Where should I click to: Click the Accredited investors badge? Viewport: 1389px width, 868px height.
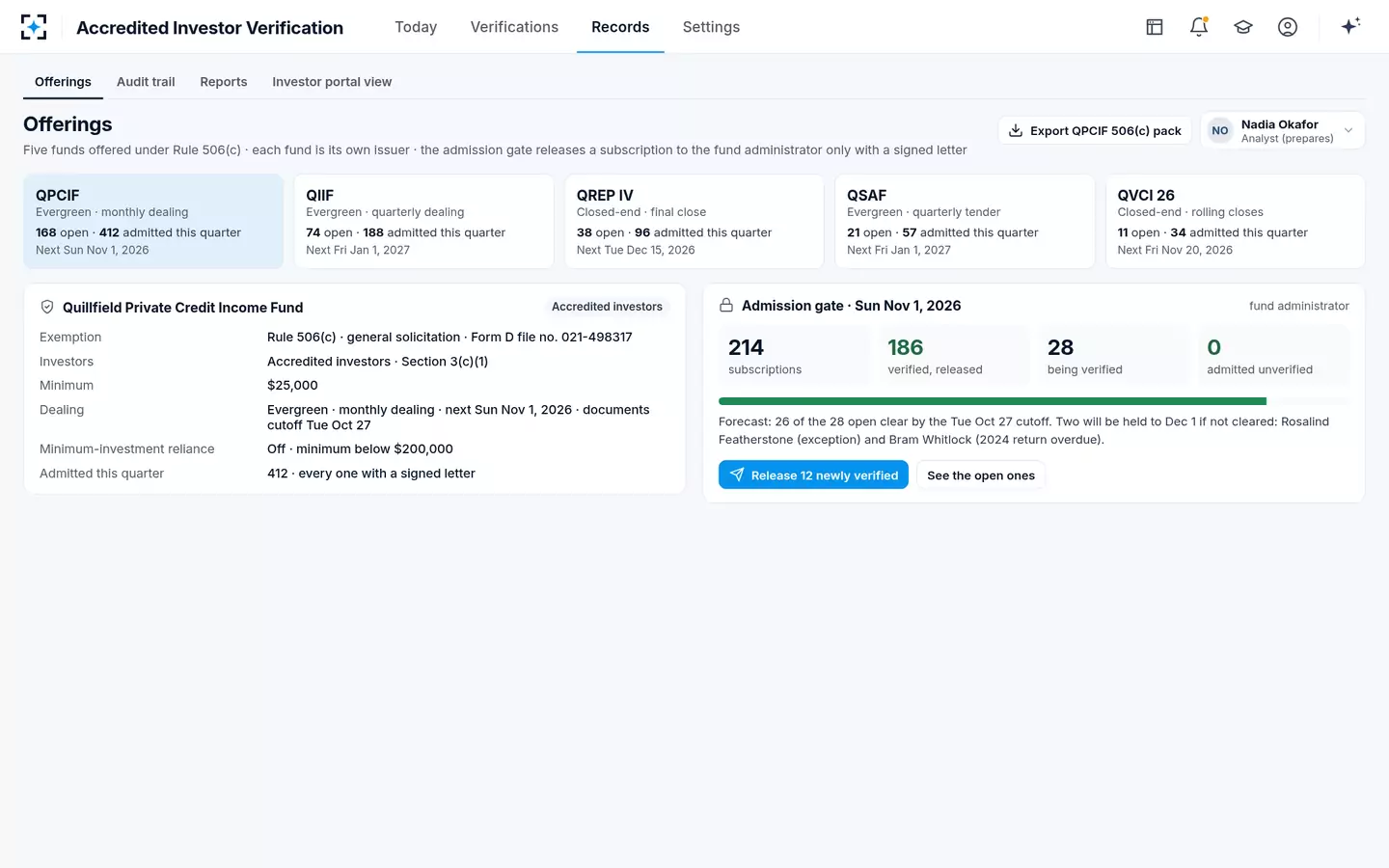(607, 307)
